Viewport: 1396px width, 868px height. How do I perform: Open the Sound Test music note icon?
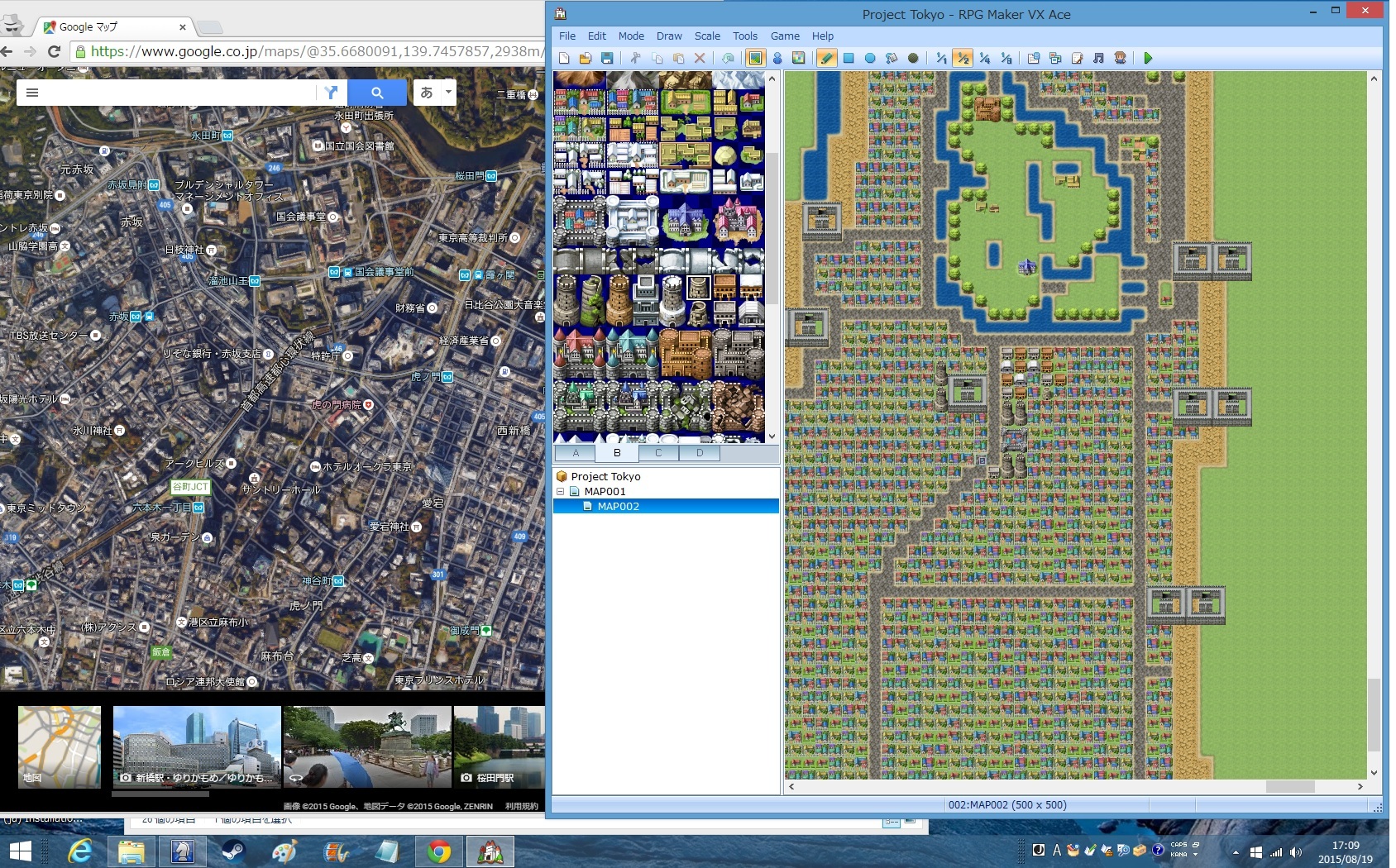1098,58
